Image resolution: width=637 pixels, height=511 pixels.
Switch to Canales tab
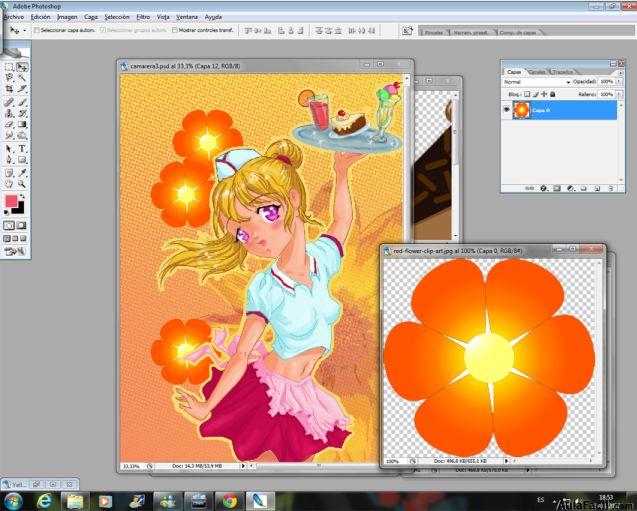[537, 72]
